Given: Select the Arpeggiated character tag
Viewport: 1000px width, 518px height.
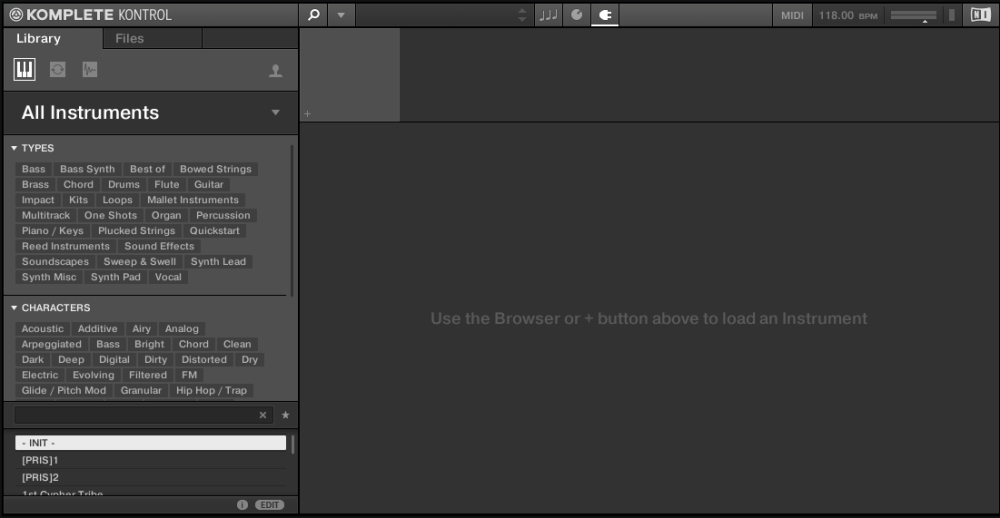Looking at the screenshot, I should coord(52,344).
